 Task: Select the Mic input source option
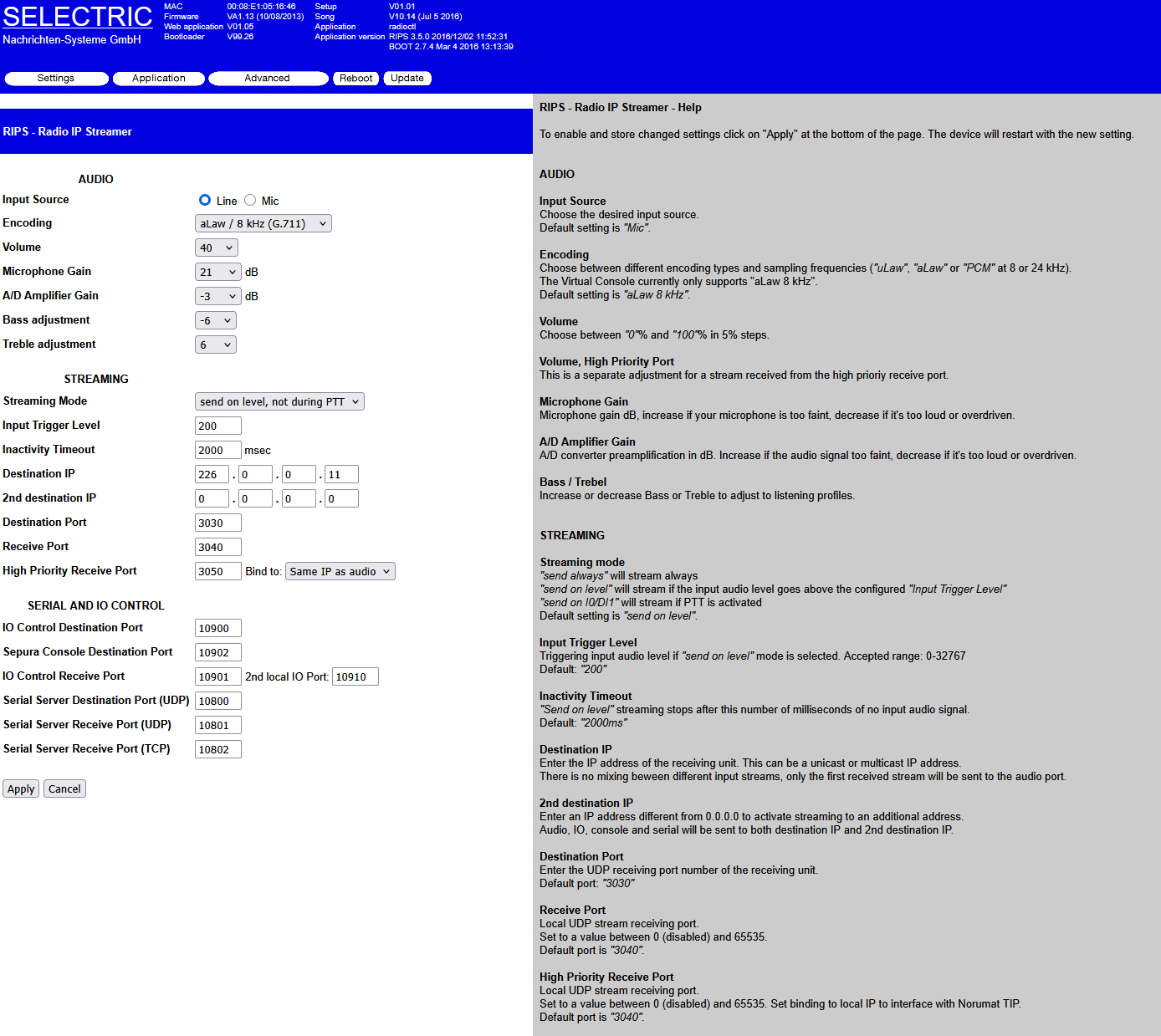pos(250,201)
